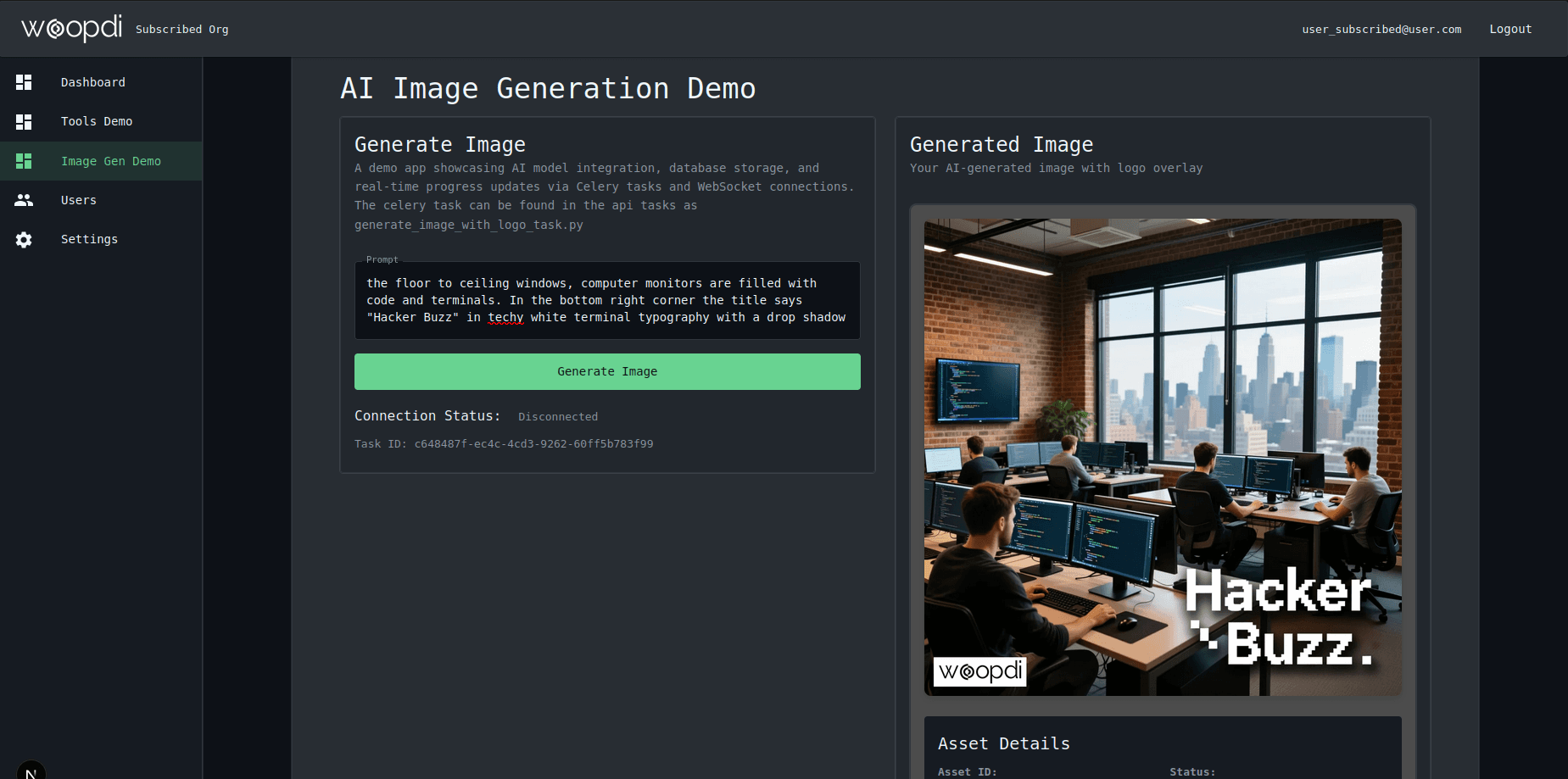Go to the Tools Demo page

tap(97, 122)
